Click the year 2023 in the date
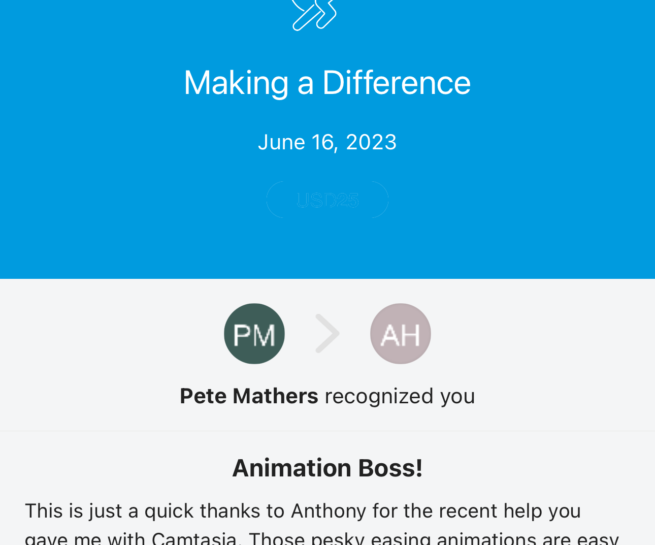The height and width of the screenshot is (545, 655). 371,142
